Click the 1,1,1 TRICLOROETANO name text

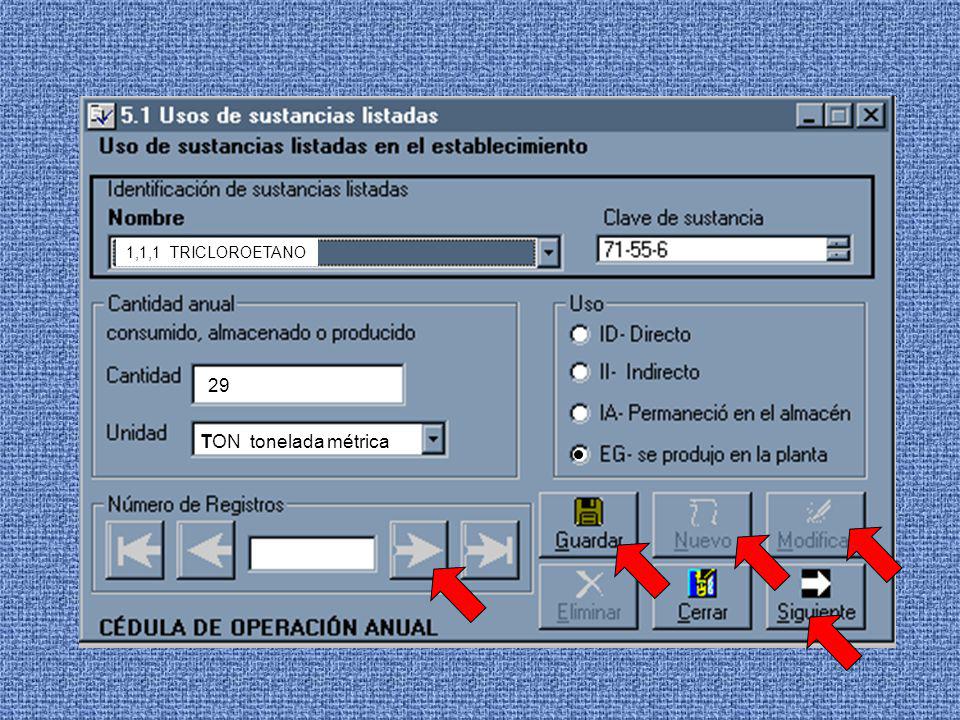tap(216, 252)
